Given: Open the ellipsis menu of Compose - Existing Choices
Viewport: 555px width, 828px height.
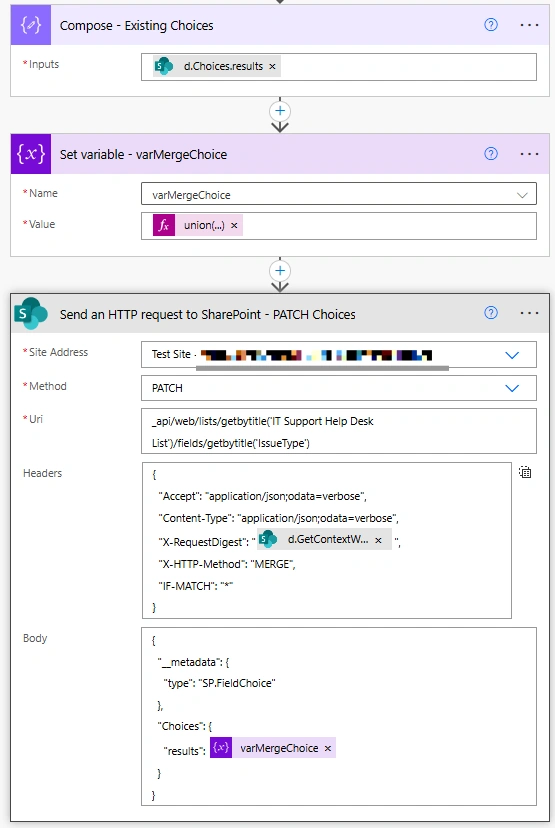Looking at the screenshot, I should pyautogui.click(x=529, y=25).
